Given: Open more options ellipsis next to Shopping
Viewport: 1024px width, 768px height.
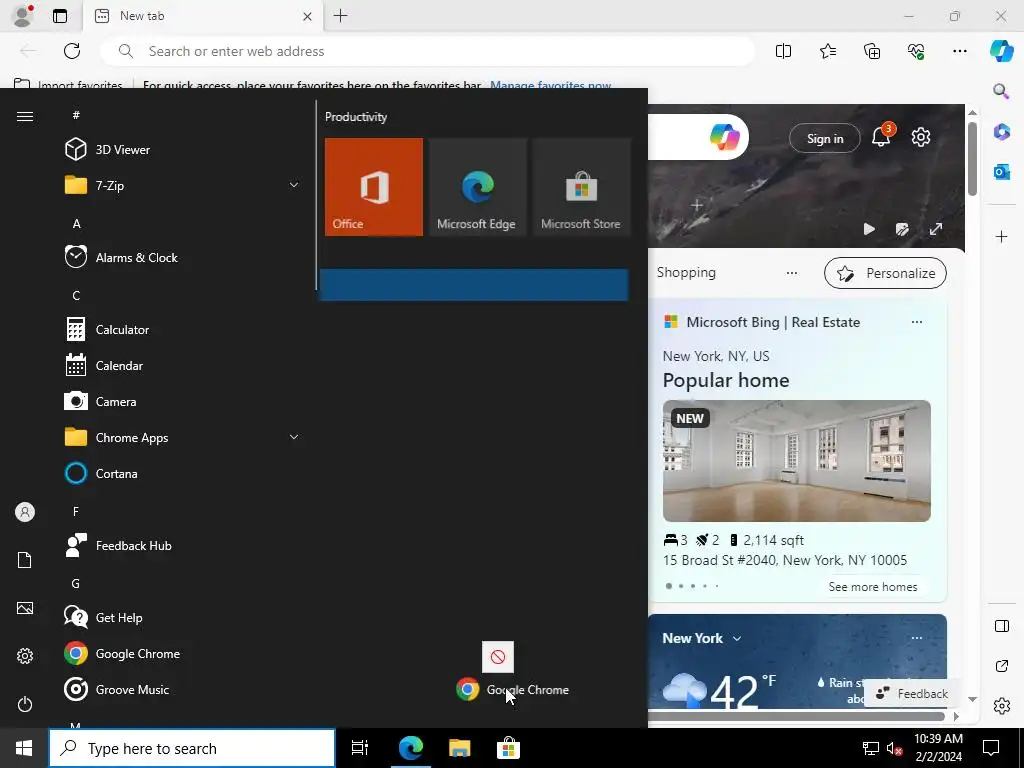Looking at the screenshot, I should tap(792, 273).
